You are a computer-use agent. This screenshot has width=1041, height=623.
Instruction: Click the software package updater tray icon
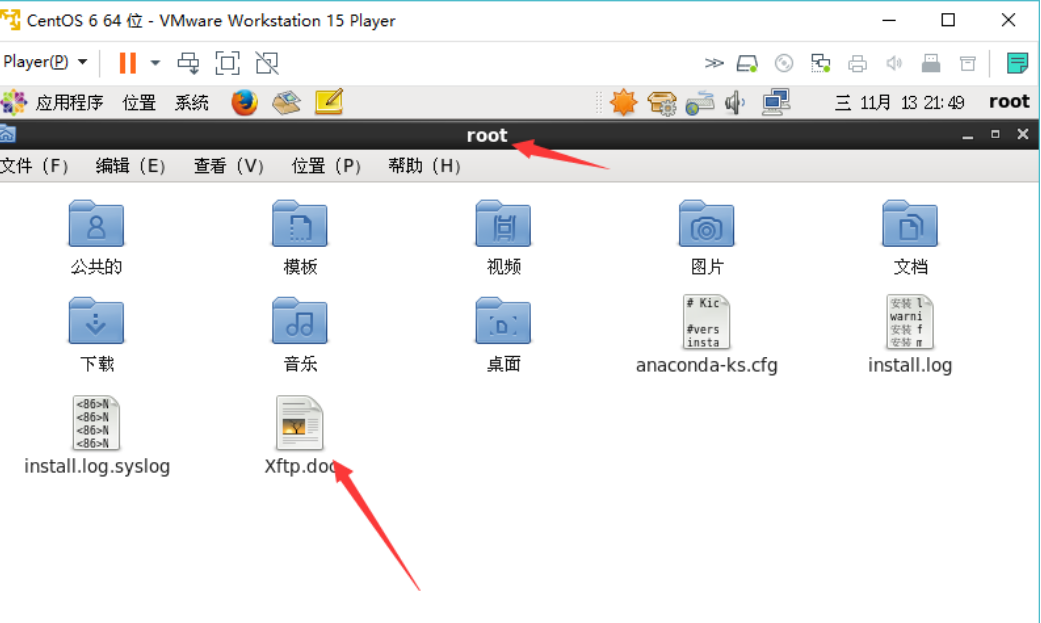662,103
